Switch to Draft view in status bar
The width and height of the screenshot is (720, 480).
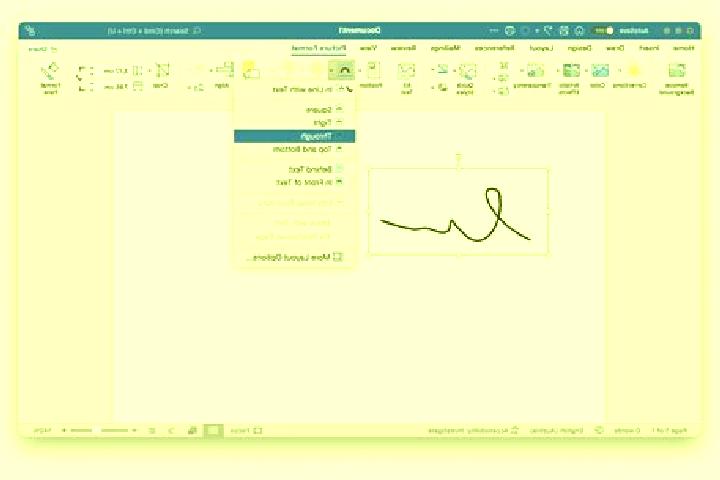coord(152,430)
